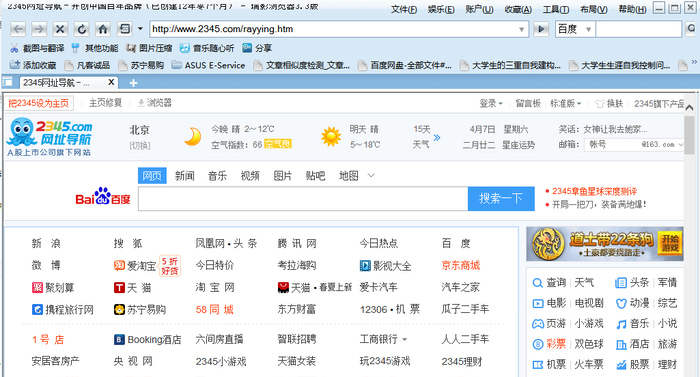Click the Go arrow beside address bar
This screenshot has height=377, width=700.
click(x=542, y=29)
